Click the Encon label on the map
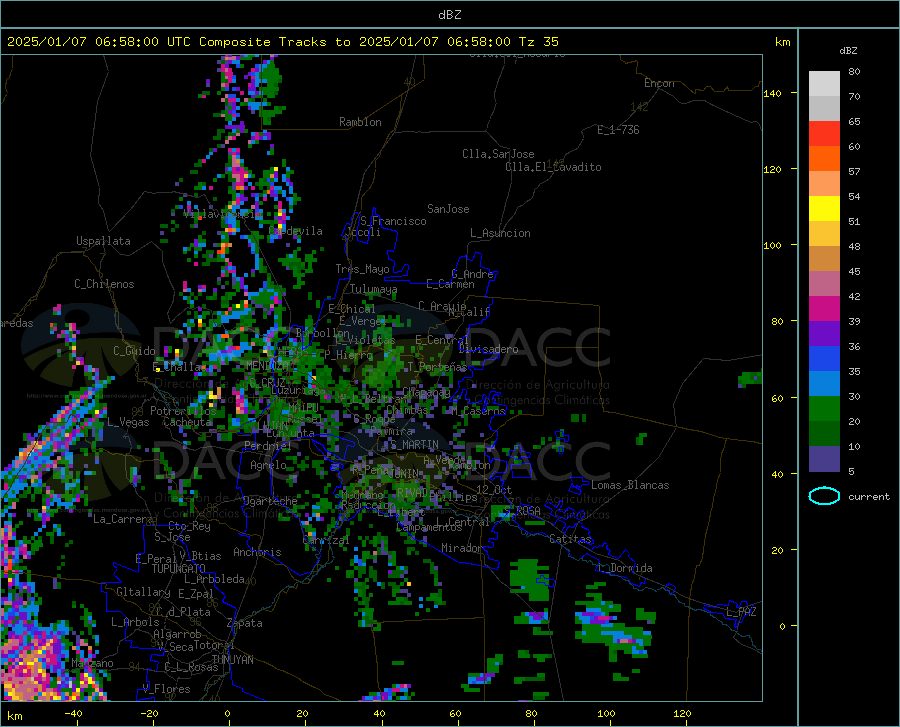This screenshot has height=727, width=900. (x=659, y=83)
